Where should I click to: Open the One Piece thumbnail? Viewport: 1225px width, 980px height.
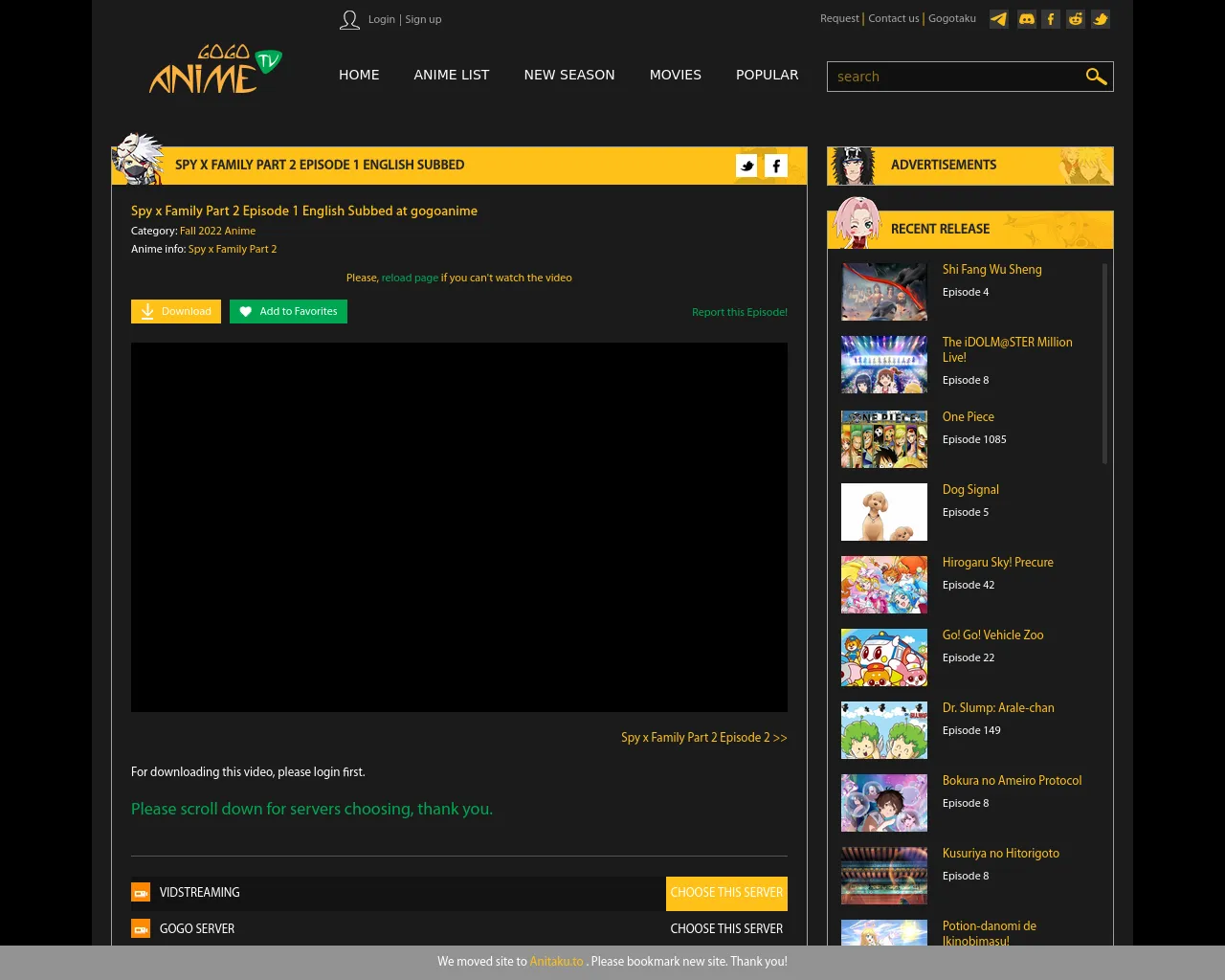[884, 439]
